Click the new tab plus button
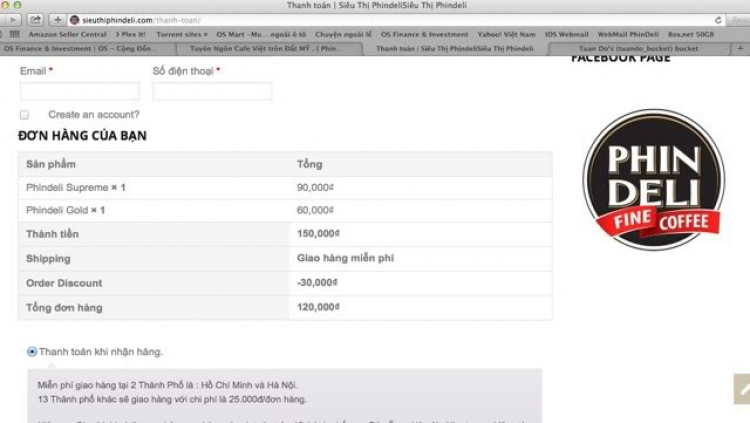The width and height of the screenshot is (750, 423). pos(740,48)
